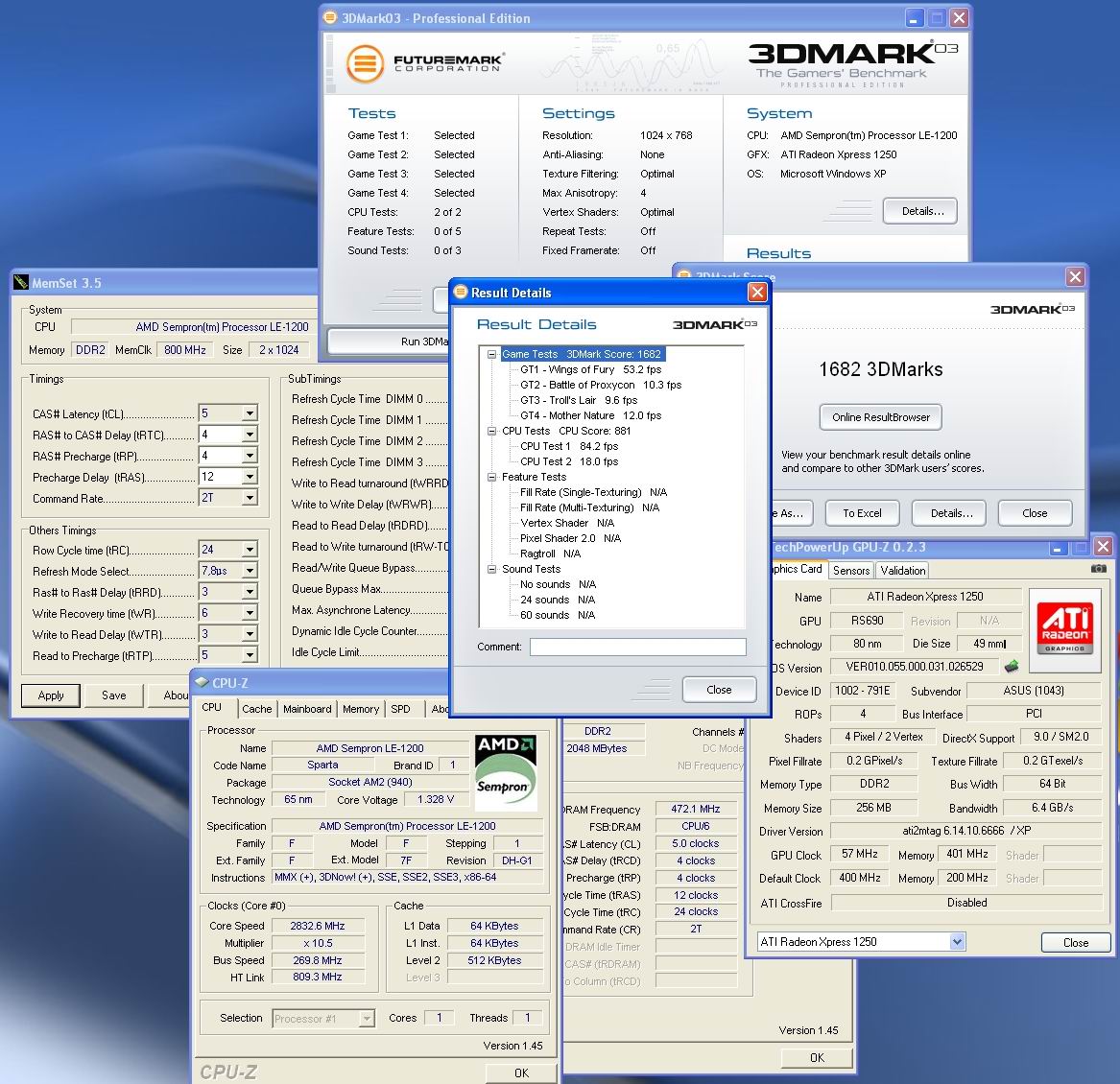The width and height of the screenshot is (1120, 1084).
Task: Close the 3DMark Score window with X
Action: point(1075,276)
